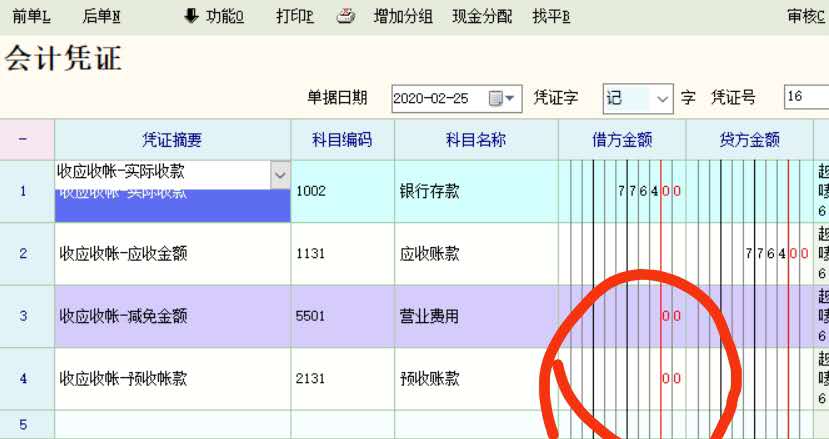Click the 借方金额 column header
Viewport: 829px width, 439px height.
point(621,140)
